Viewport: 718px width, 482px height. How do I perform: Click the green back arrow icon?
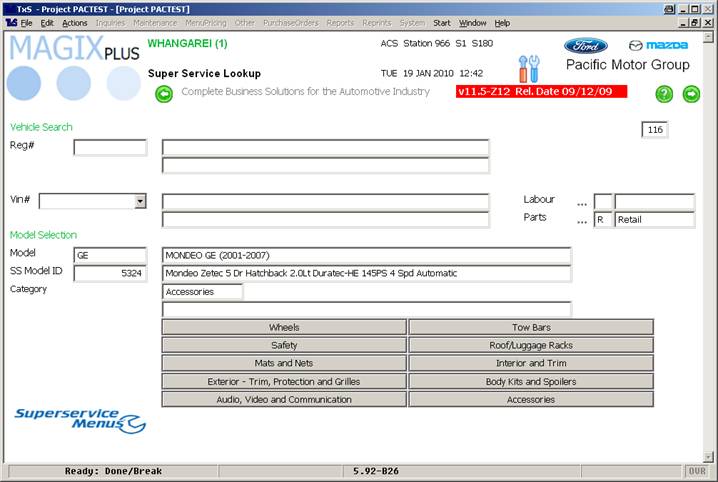point(164,94)
